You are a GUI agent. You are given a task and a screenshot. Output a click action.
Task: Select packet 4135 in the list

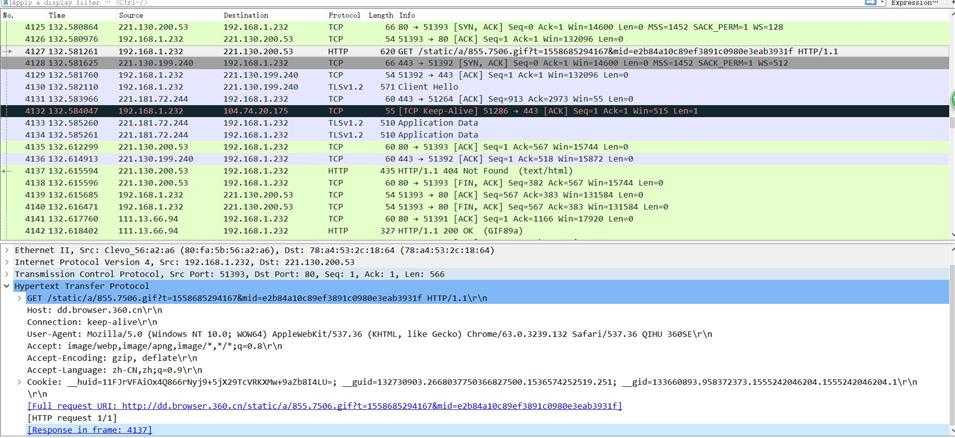(x=475, y=147)
